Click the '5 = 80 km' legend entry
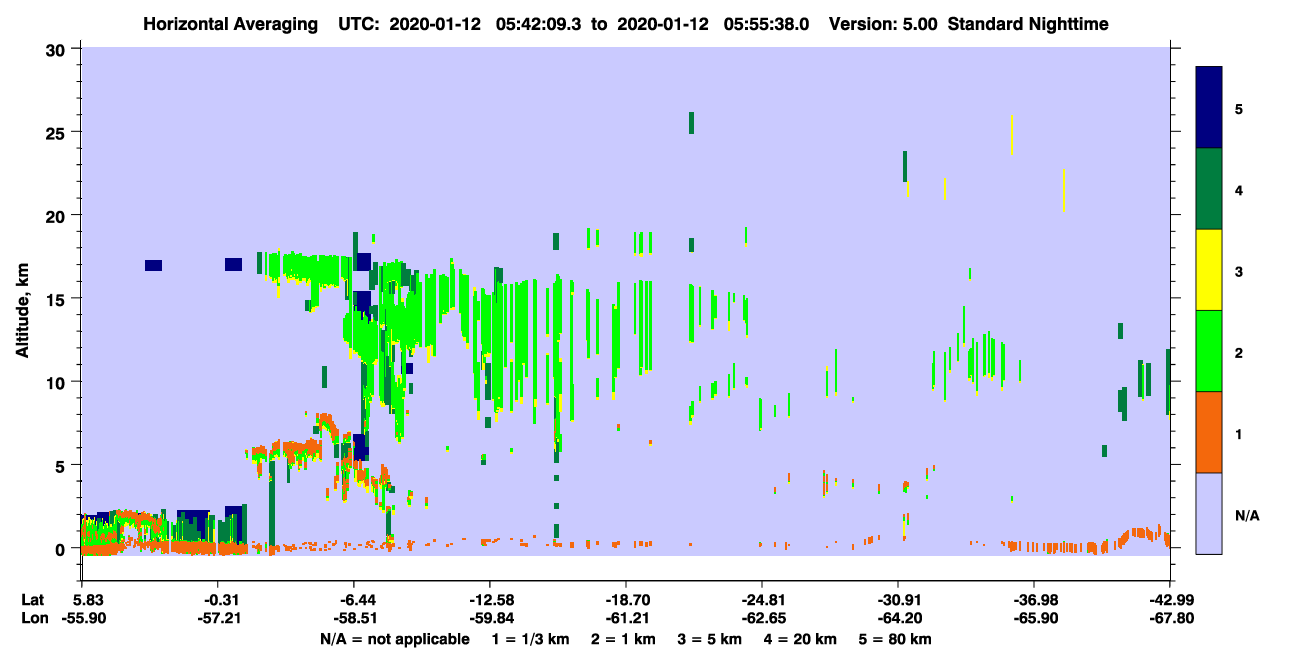The height and width of the screenshot is (667, 1300). coord(896,639)
